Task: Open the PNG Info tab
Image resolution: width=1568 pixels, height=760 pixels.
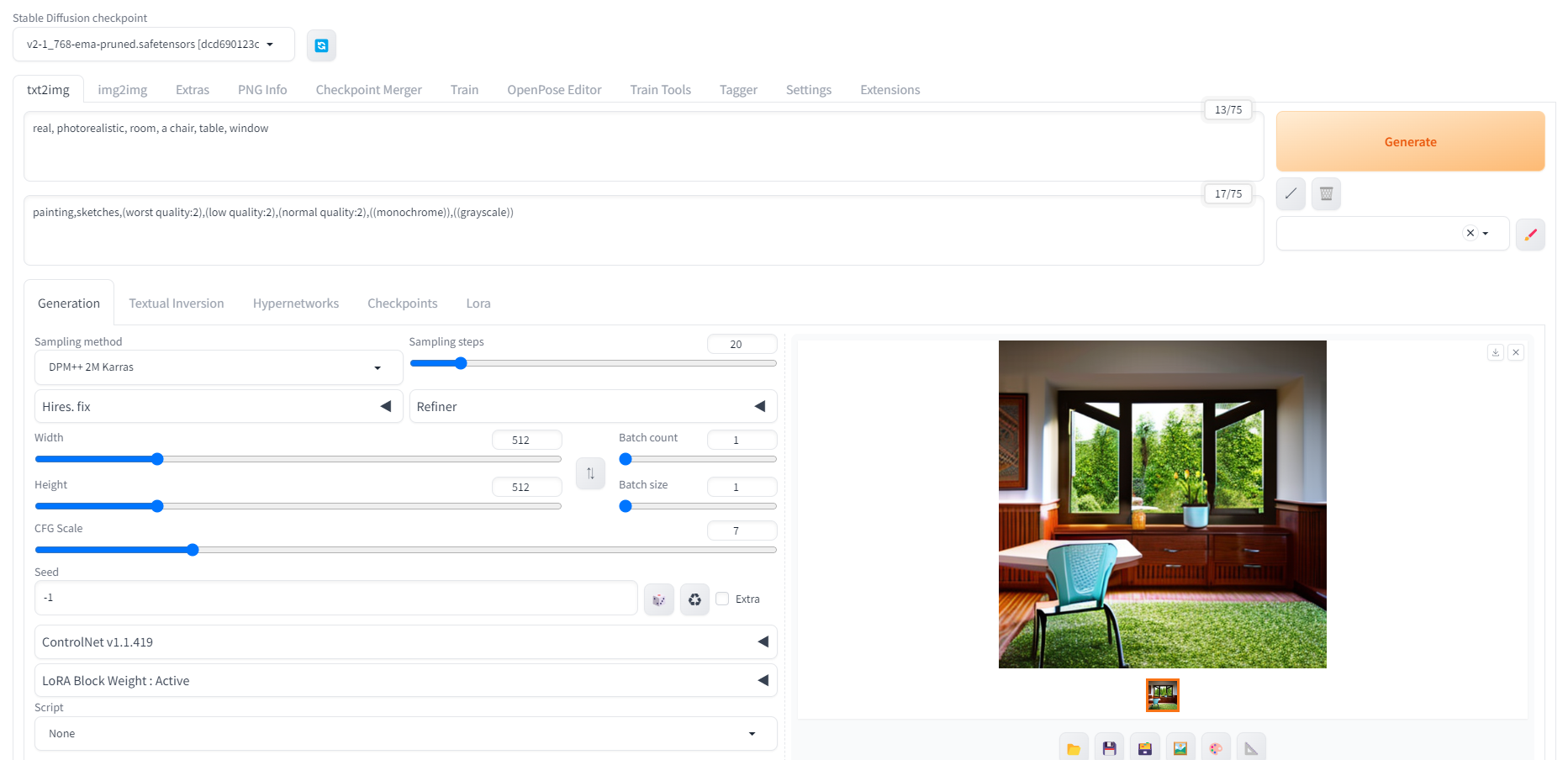Action: tap(262, 90)
